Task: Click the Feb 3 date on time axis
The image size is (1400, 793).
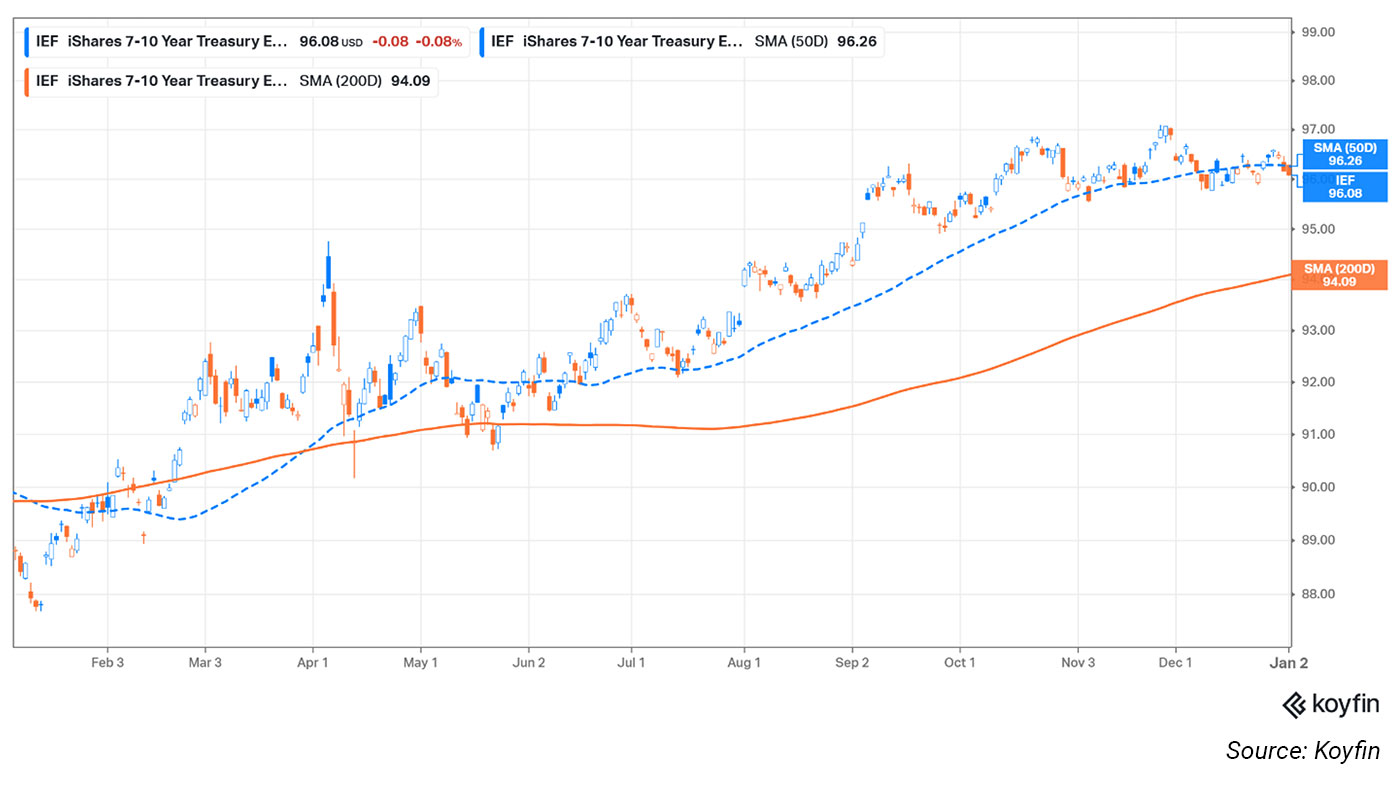Action: [107, 663]
